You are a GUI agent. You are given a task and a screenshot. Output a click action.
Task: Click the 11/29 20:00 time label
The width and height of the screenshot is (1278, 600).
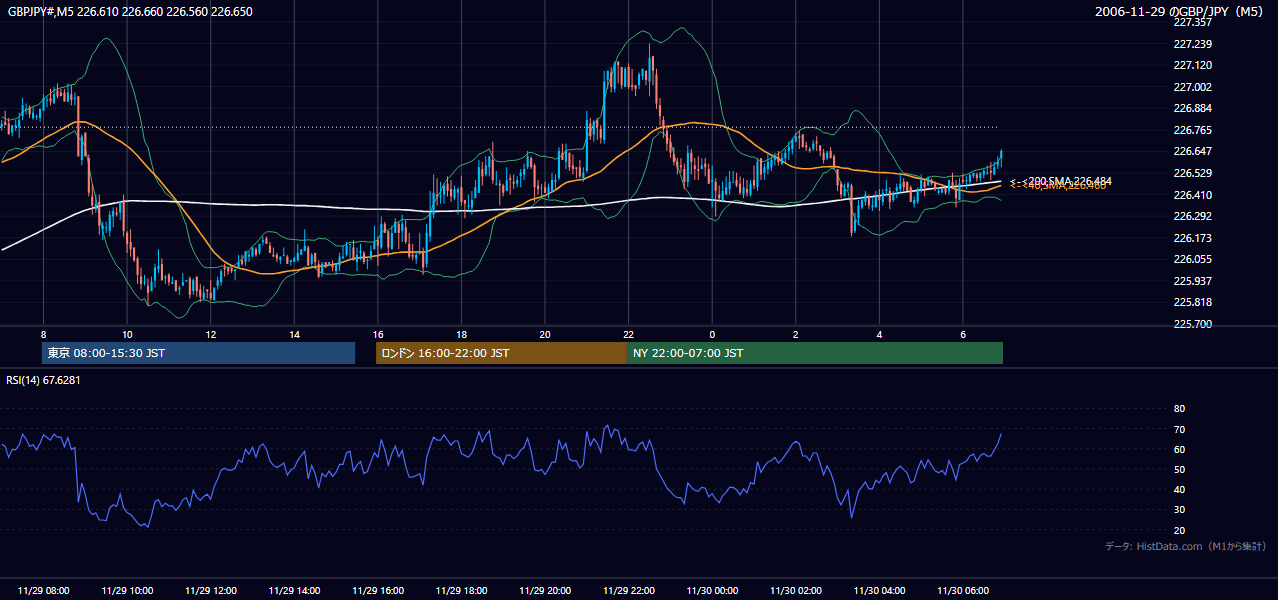point(545,591)
